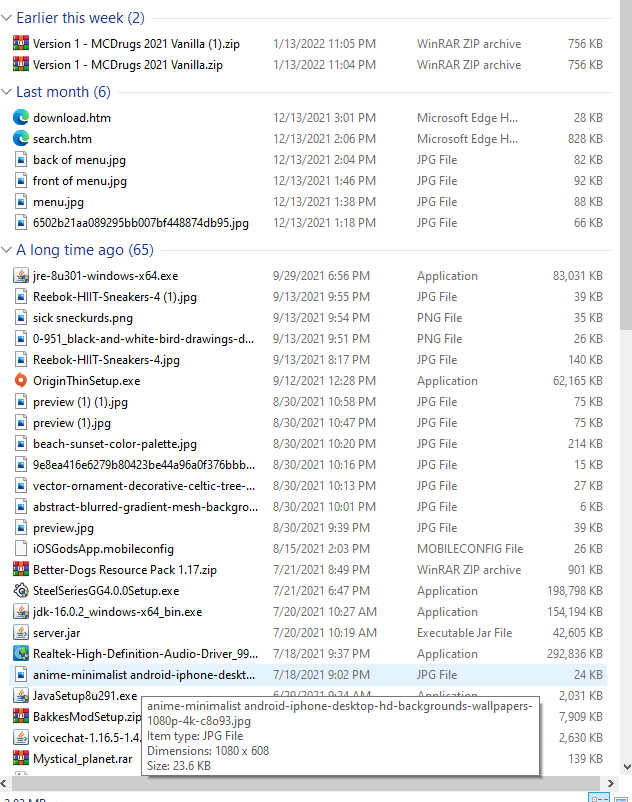The image size is (632, 802).
Task: Click the horizontal scrollbar right arrow
Action: (611, 784)
